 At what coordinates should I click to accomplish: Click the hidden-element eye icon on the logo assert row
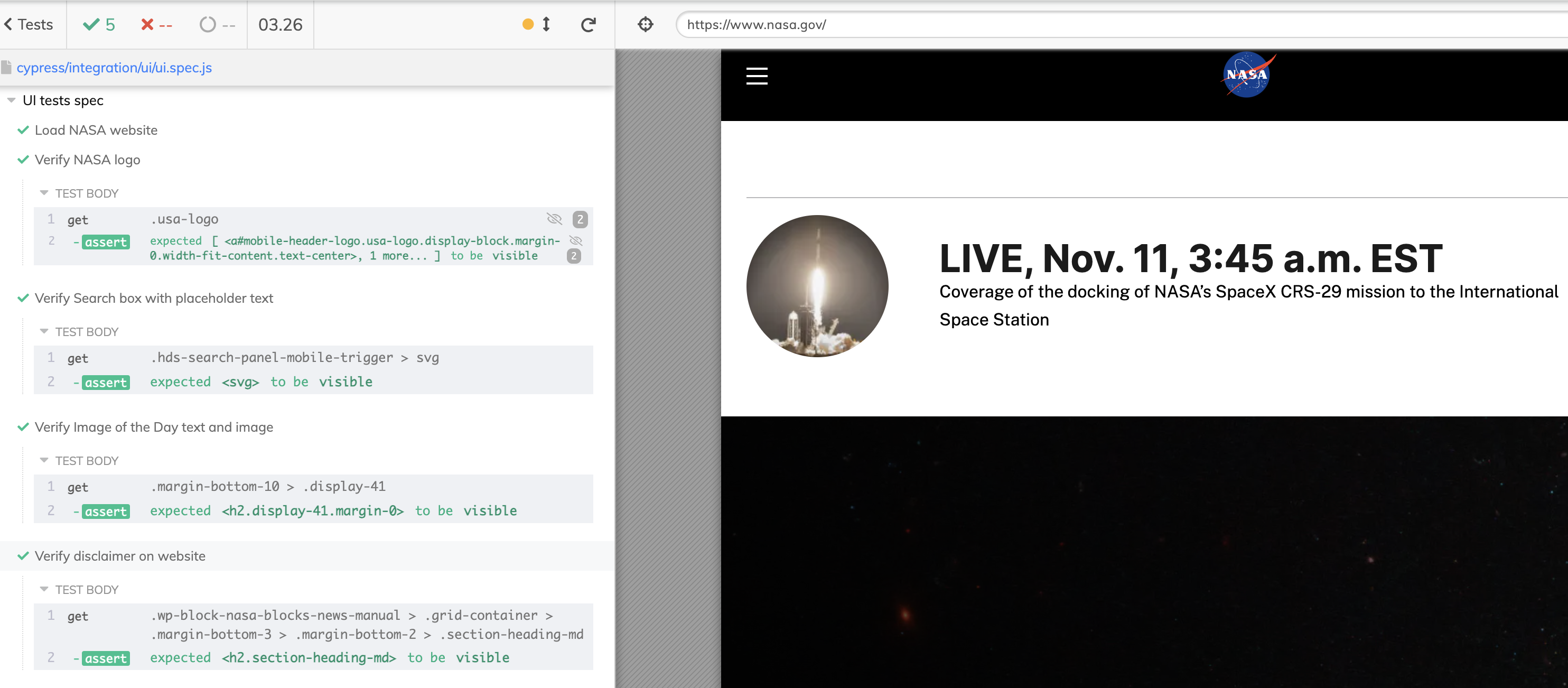[575, 240]
